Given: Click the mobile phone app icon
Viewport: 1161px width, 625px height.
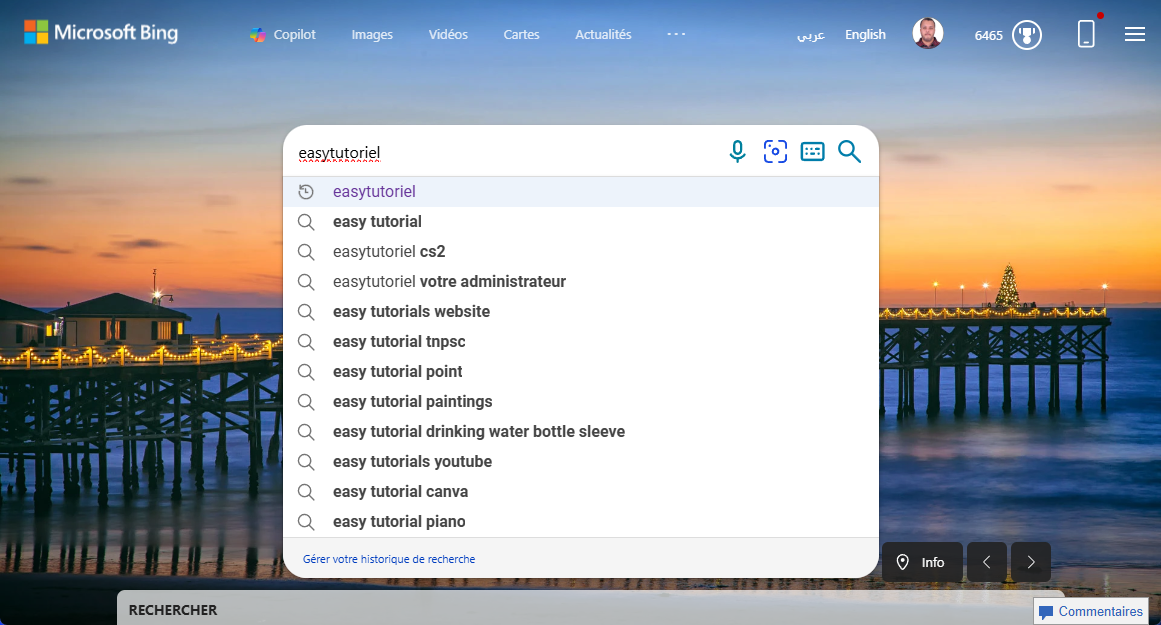Looking at the screenshot, I should (1086, 34).
